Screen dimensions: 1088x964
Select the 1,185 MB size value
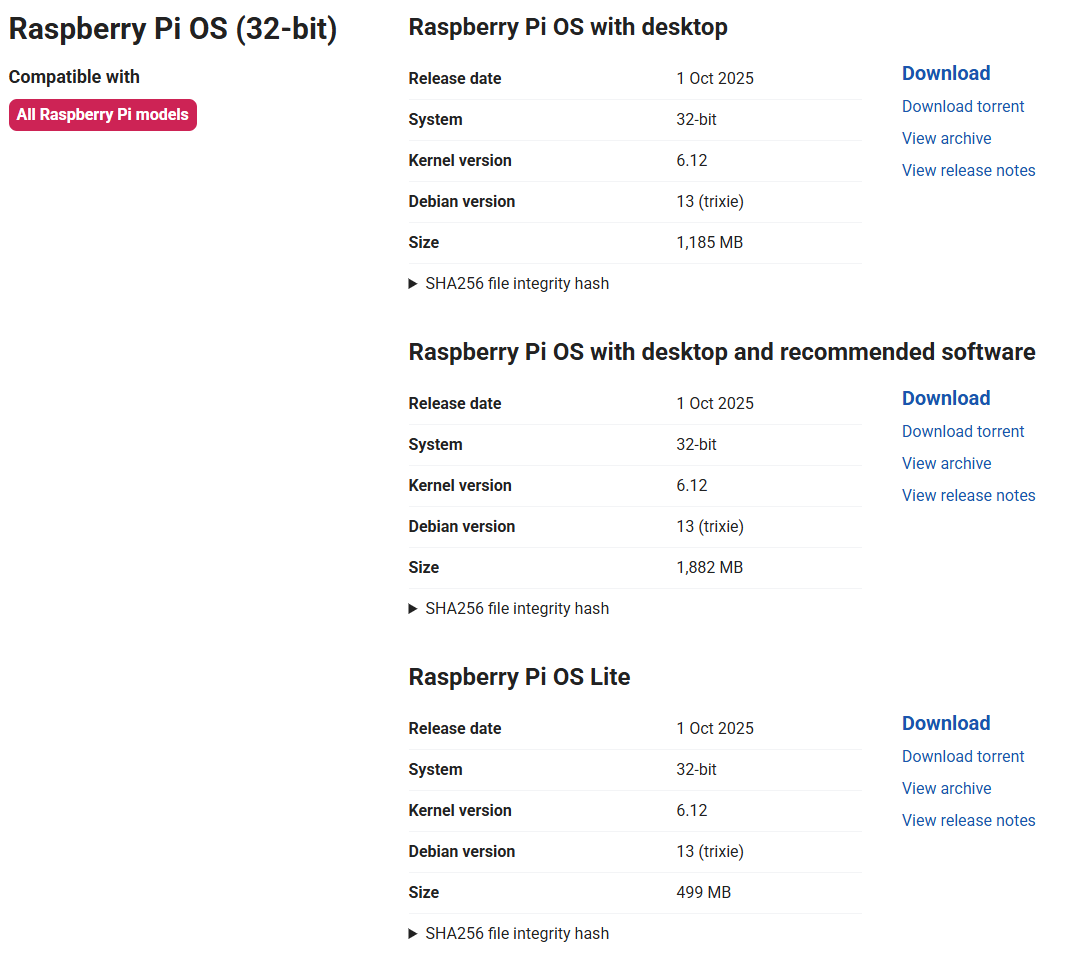(709, 243)
